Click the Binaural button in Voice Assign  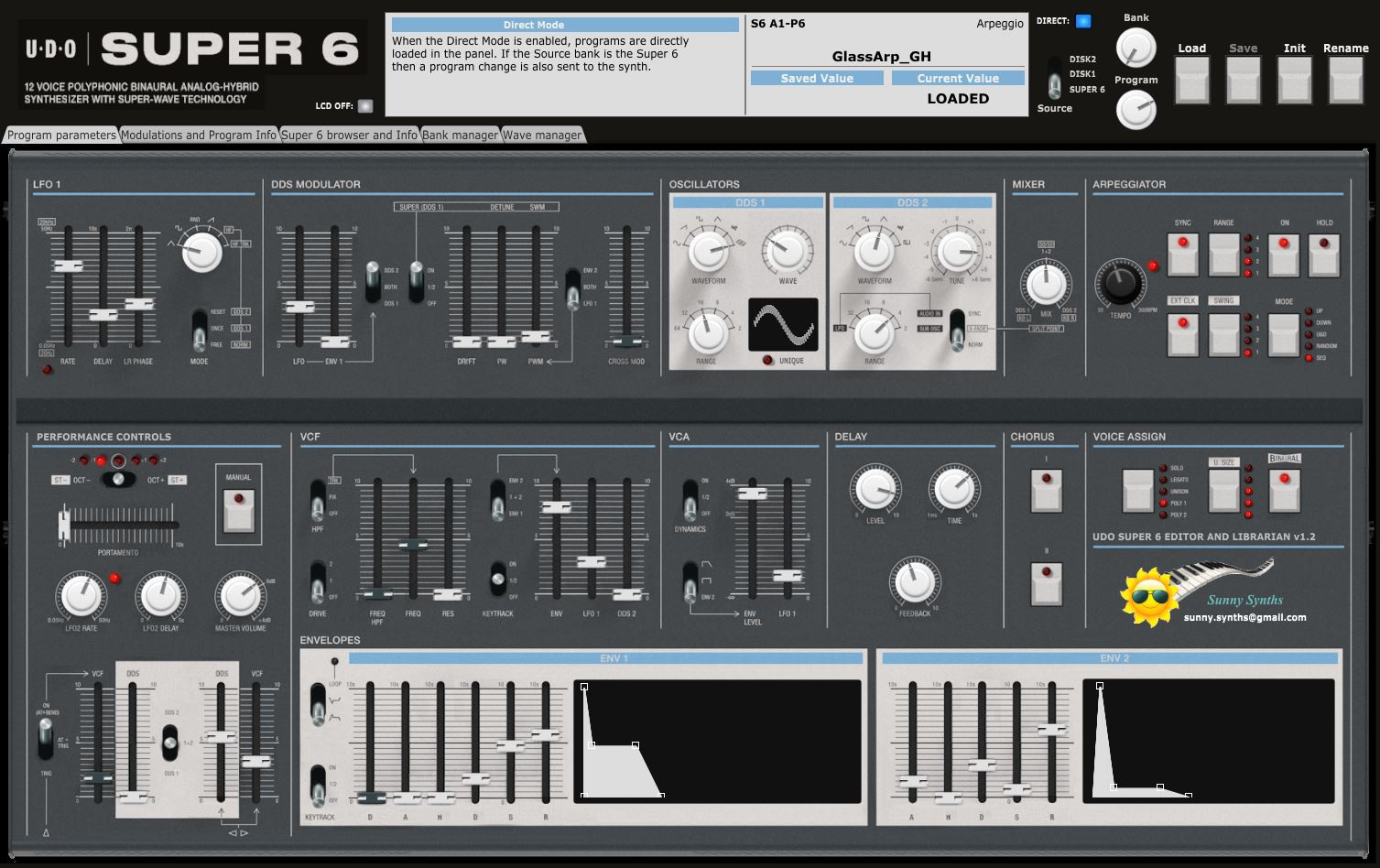tap(1284, 489)
